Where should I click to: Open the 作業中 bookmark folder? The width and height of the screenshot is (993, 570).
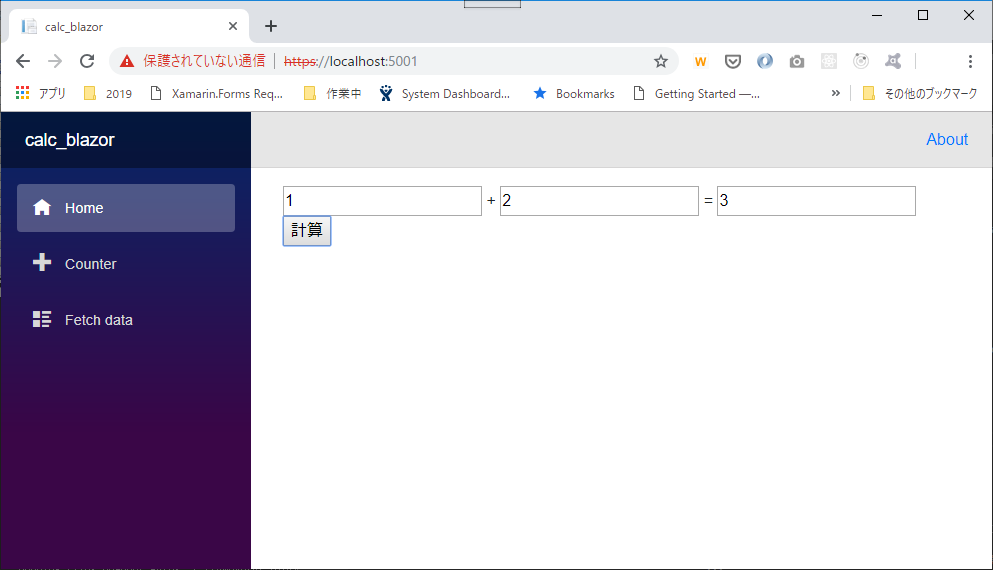[332, 94]
